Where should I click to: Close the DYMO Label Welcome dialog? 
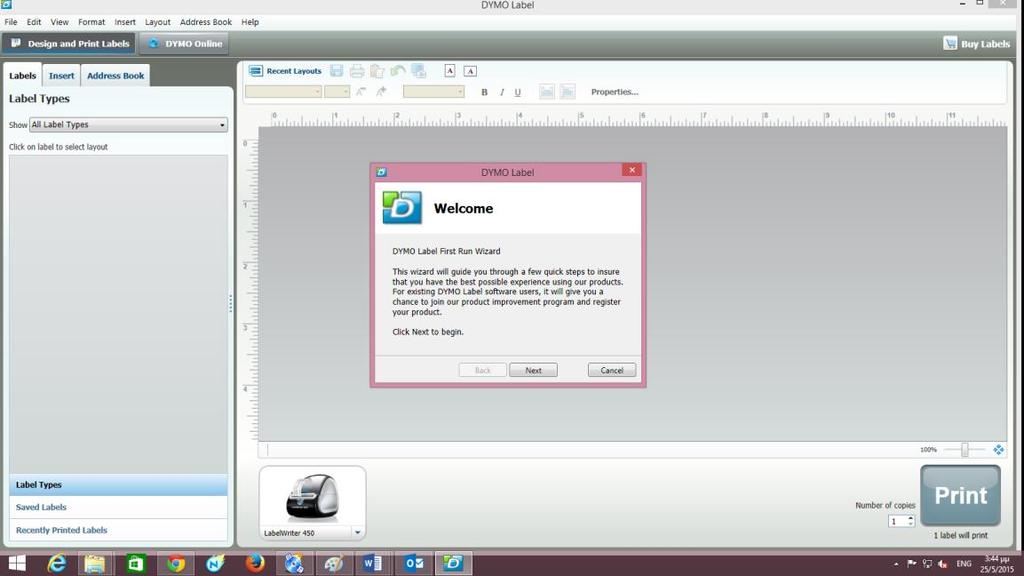632,170
